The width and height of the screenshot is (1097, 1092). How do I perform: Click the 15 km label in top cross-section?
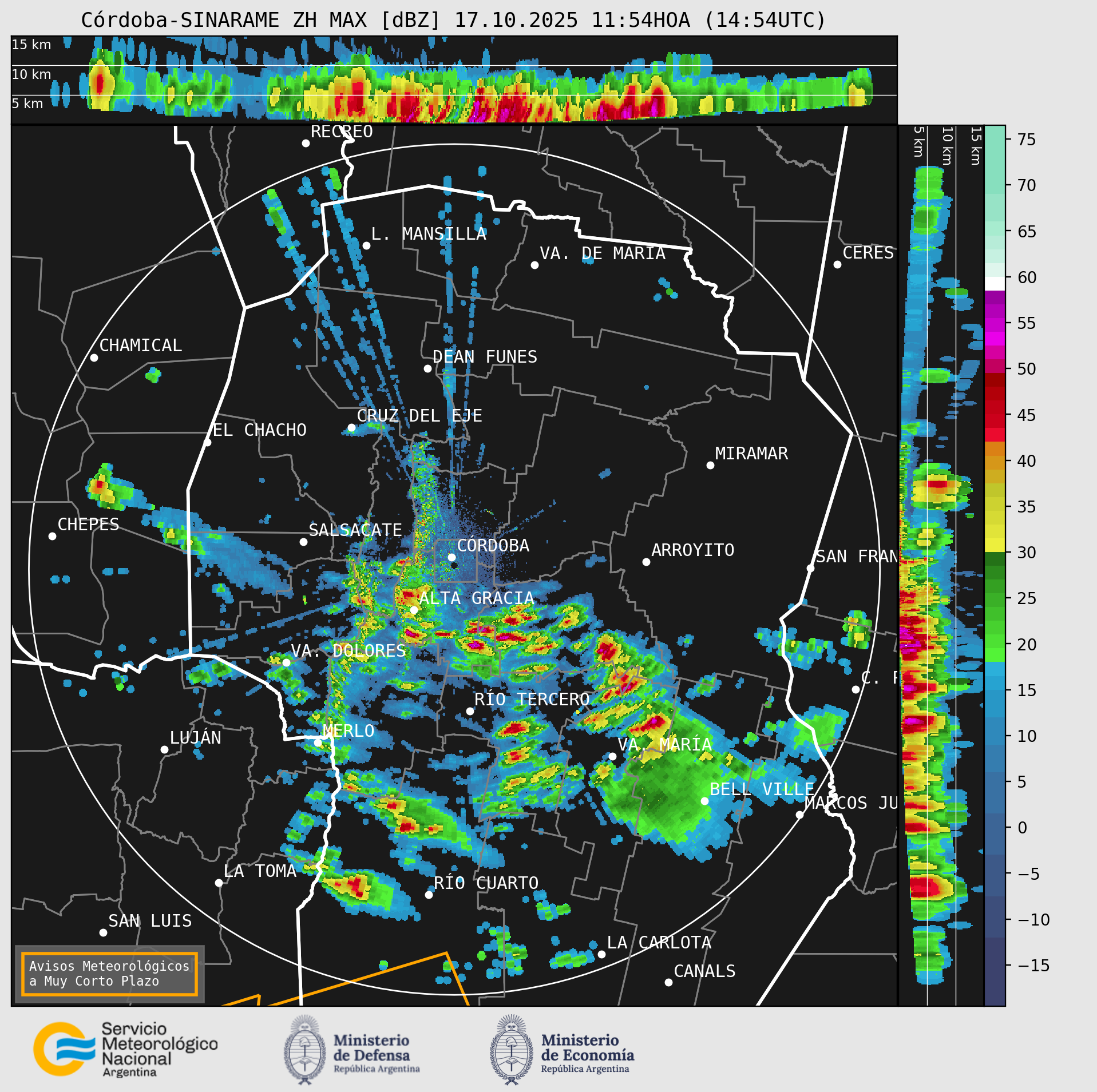pyautogui.click(x=31, y=45)
